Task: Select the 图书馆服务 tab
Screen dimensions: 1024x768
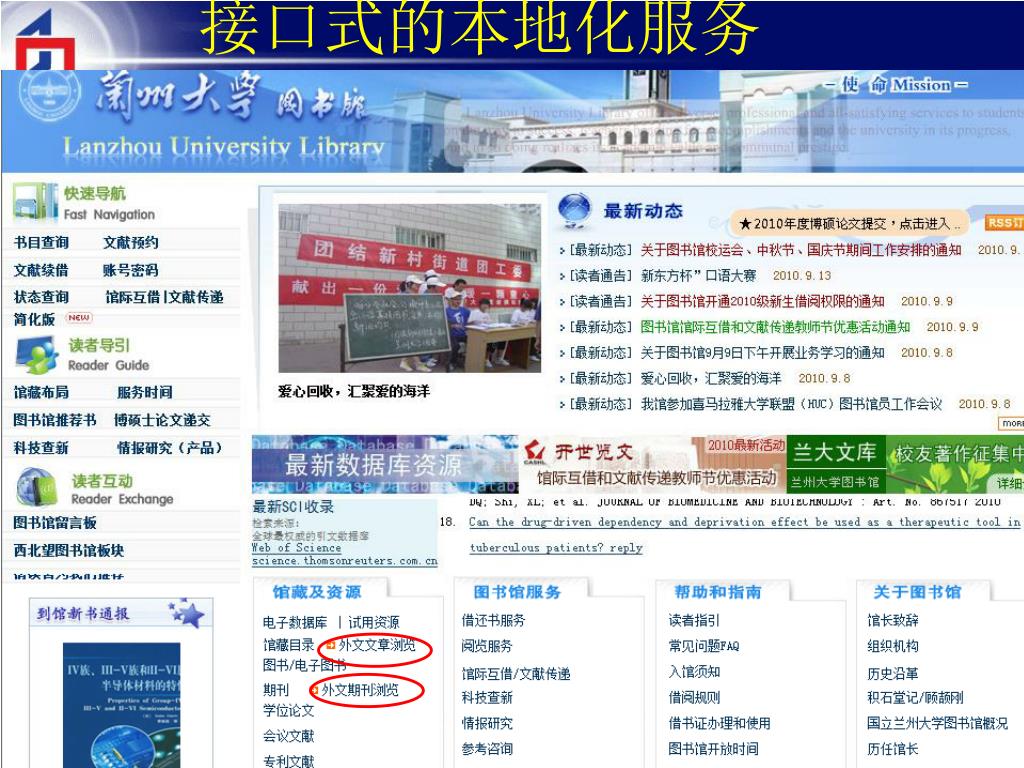Action: (x=517, y=592)
